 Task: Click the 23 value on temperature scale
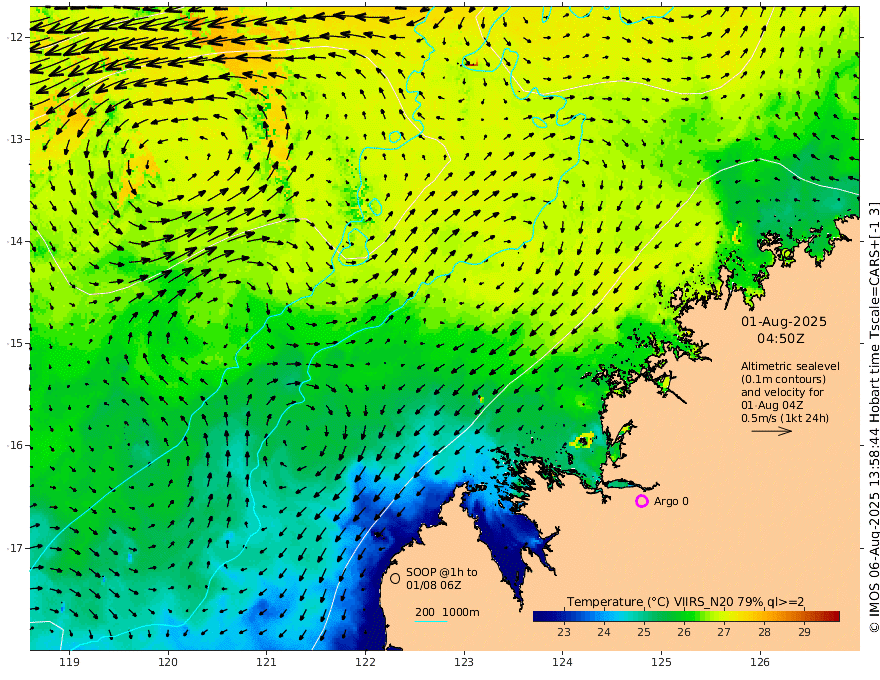pyautogui.click(x=563, y=632)
